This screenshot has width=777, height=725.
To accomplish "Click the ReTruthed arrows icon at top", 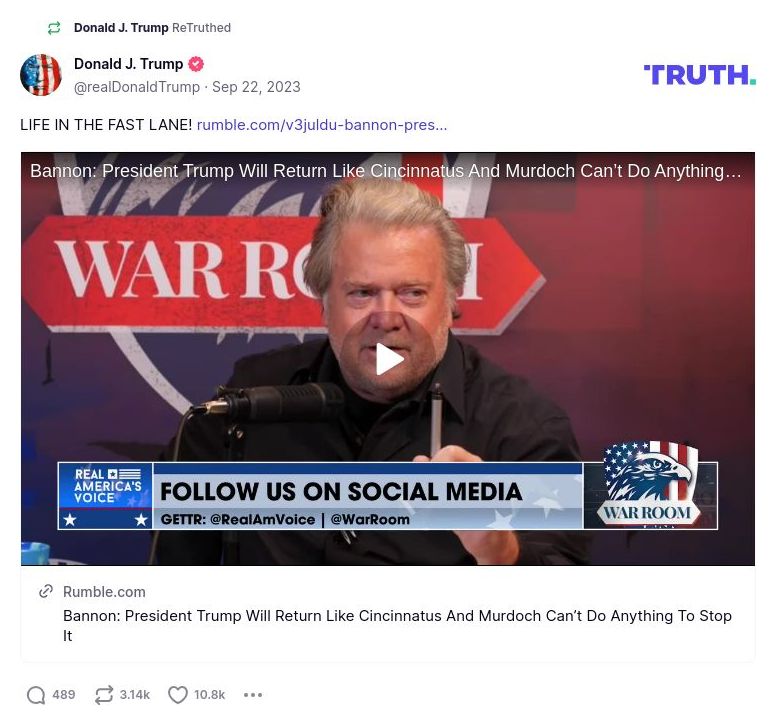I will coord(54,28).
